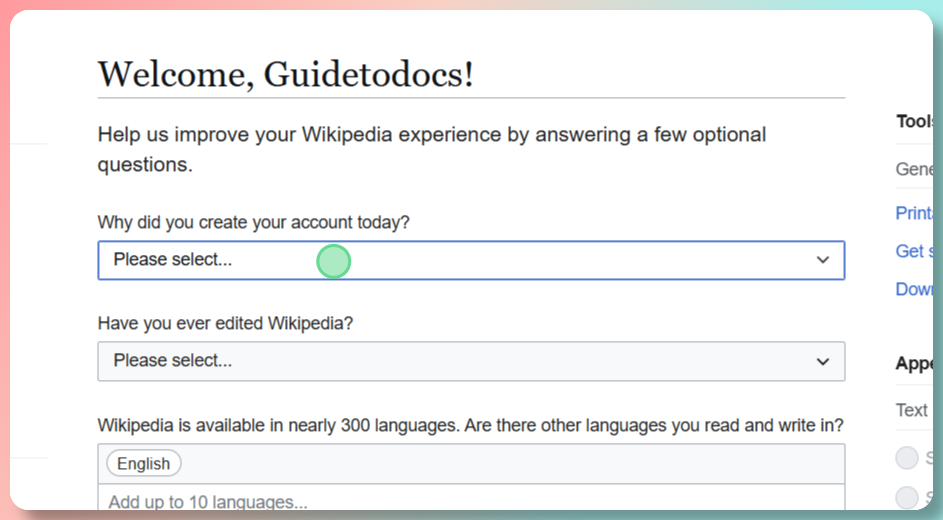Click the Download as PDF link

click(x=914, y=289)
